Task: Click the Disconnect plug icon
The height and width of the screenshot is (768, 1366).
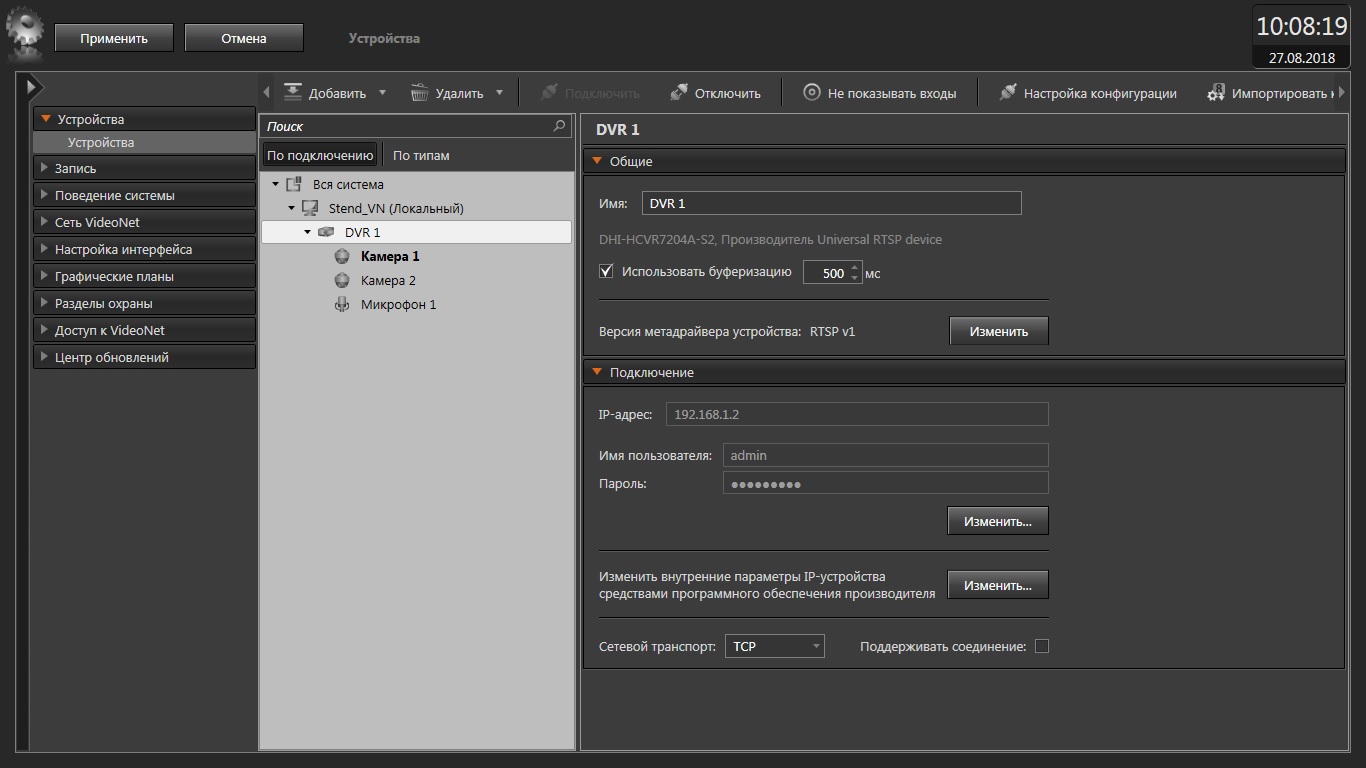Action: (679, 93)
